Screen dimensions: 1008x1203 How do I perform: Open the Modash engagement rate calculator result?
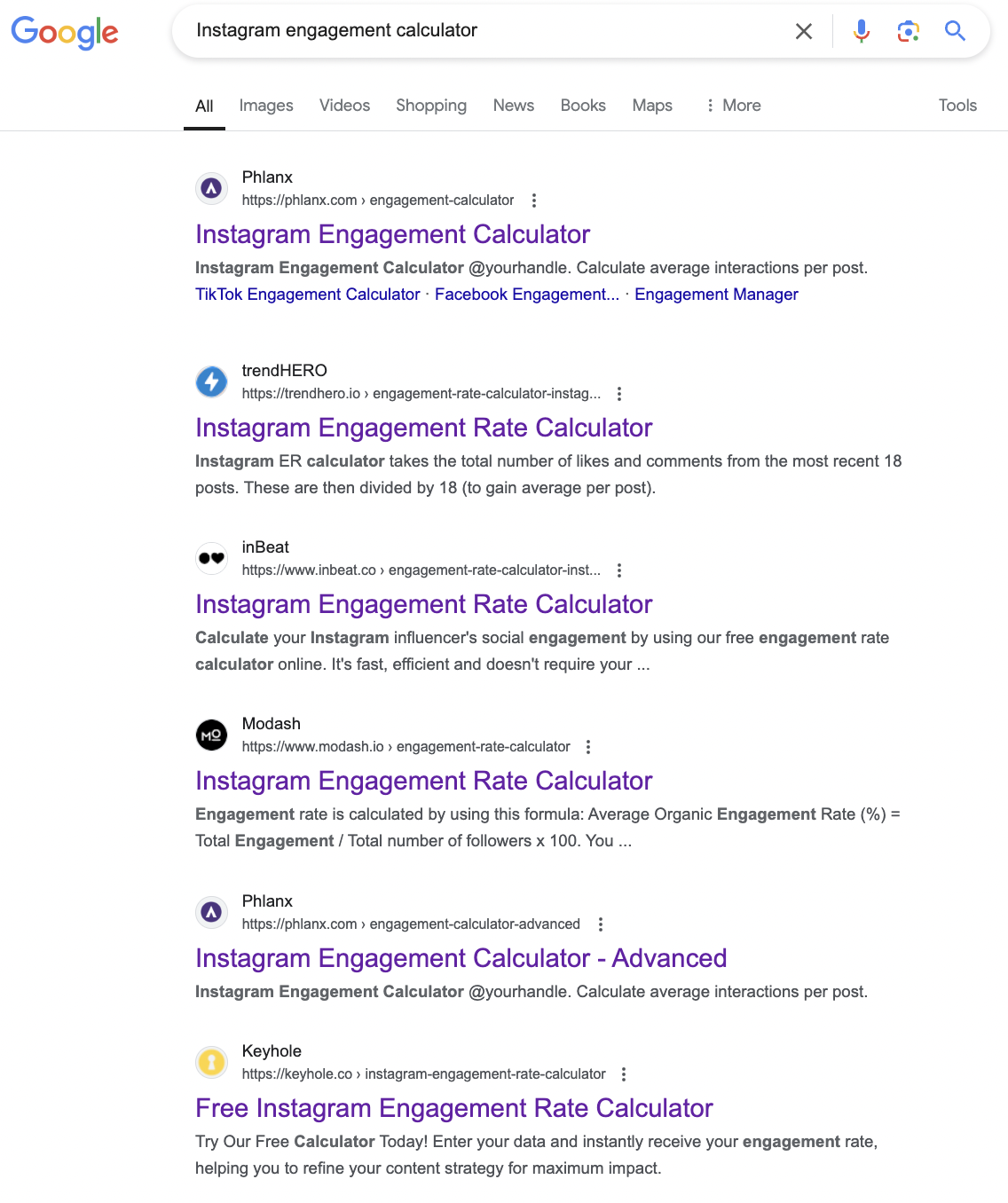point(423,781)
